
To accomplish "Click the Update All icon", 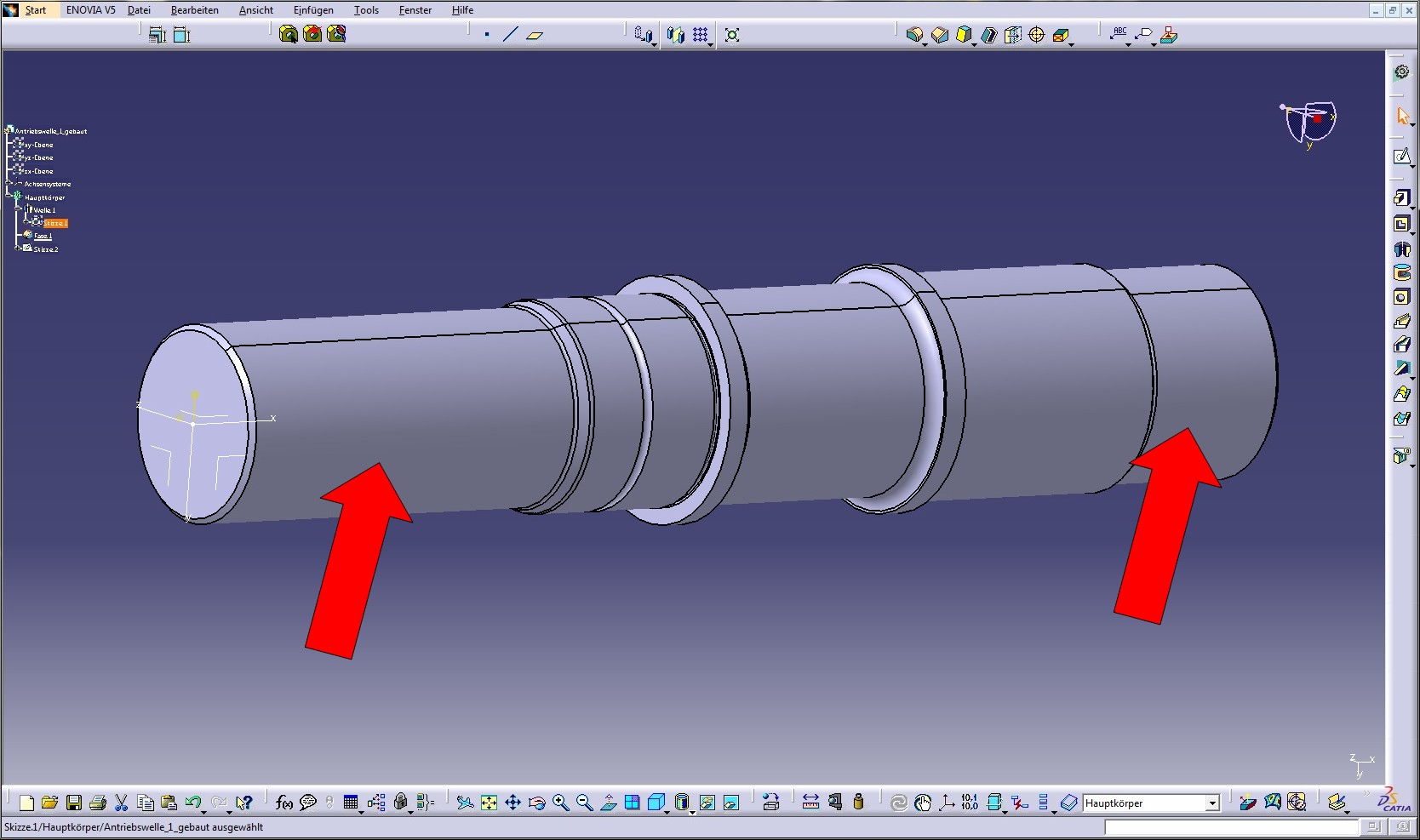I will [899, 803].
